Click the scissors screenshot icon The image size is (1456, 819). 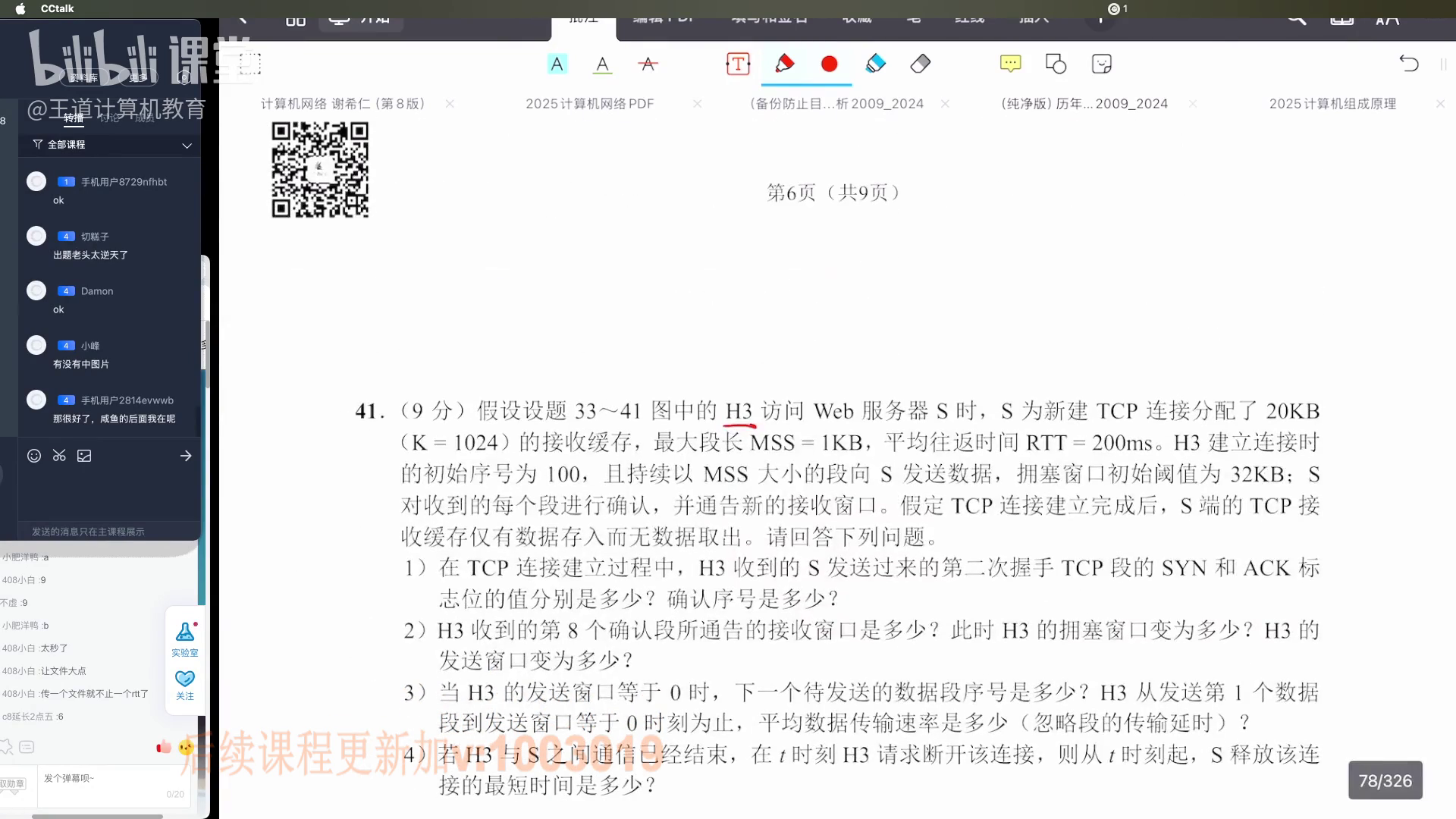tap(59, 456)
